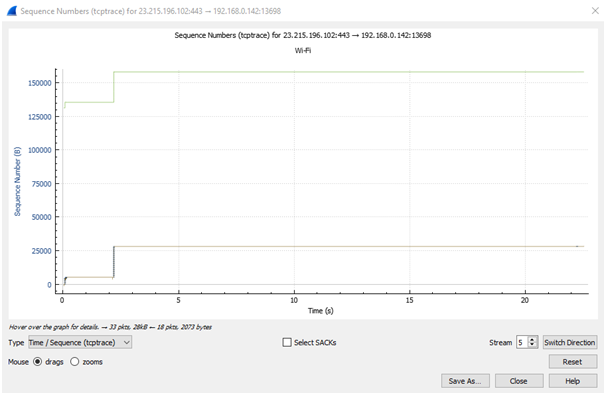Click into the Stream number field
This screenshot has width=611, height=395.
[x=522, y=342]
